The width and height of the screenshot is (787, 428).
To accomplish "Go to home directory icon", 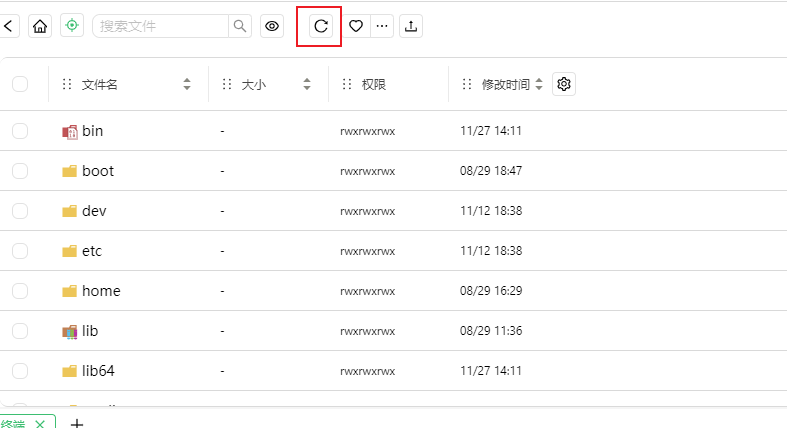I will 40,27.
